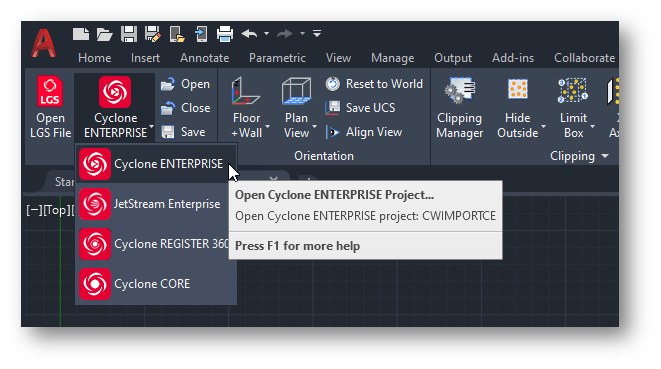Go to the Add-ins ribbon tab
The image size is (661, 369).
513,58
